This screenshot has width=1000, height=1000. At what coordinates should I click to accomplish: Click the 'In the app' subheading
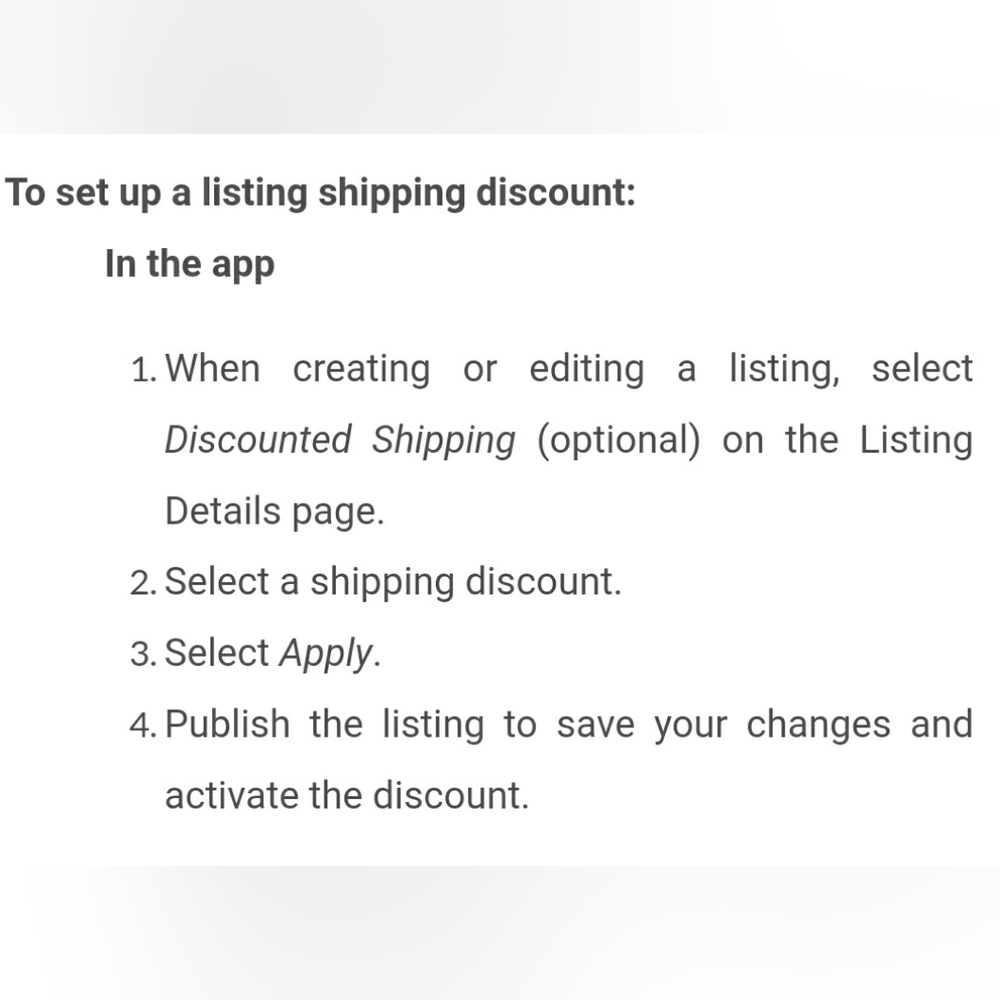pyautogui.click(x=189, y=264)
